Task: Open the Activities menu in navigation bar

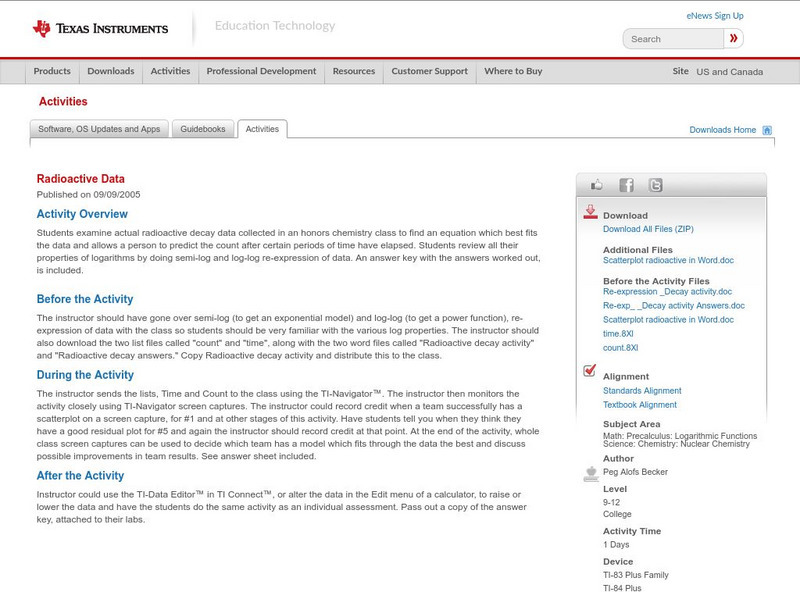Action: point(170,71)
